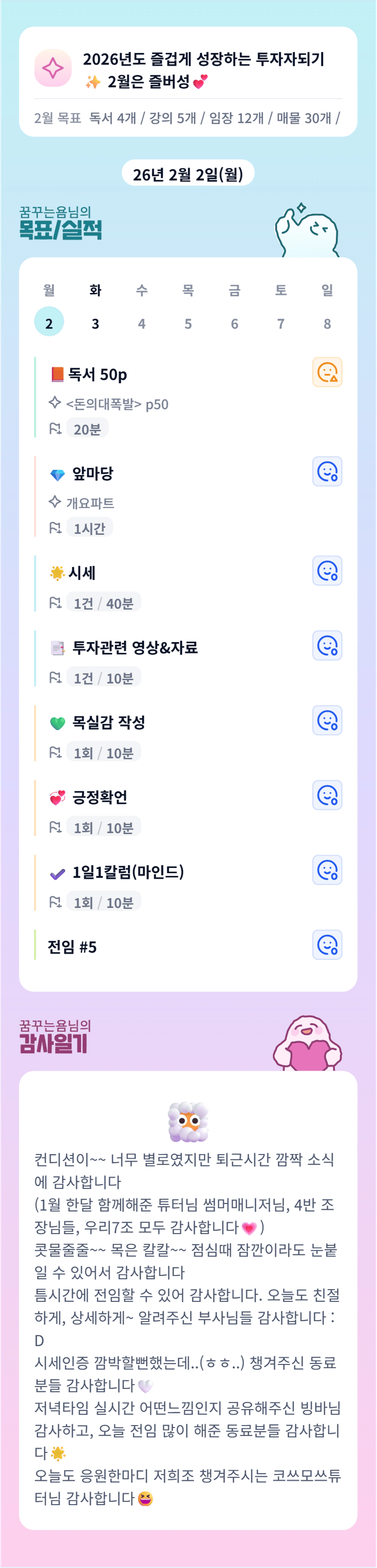The image size is (377, 1568).
Task: Click the status face icon for 시세
Action: 327,571
